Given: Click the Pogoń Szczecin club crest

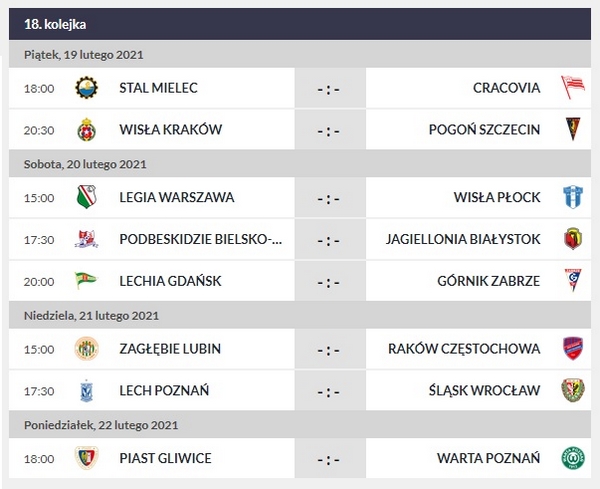Looking at the screenshot, I should tap(572, 130).
